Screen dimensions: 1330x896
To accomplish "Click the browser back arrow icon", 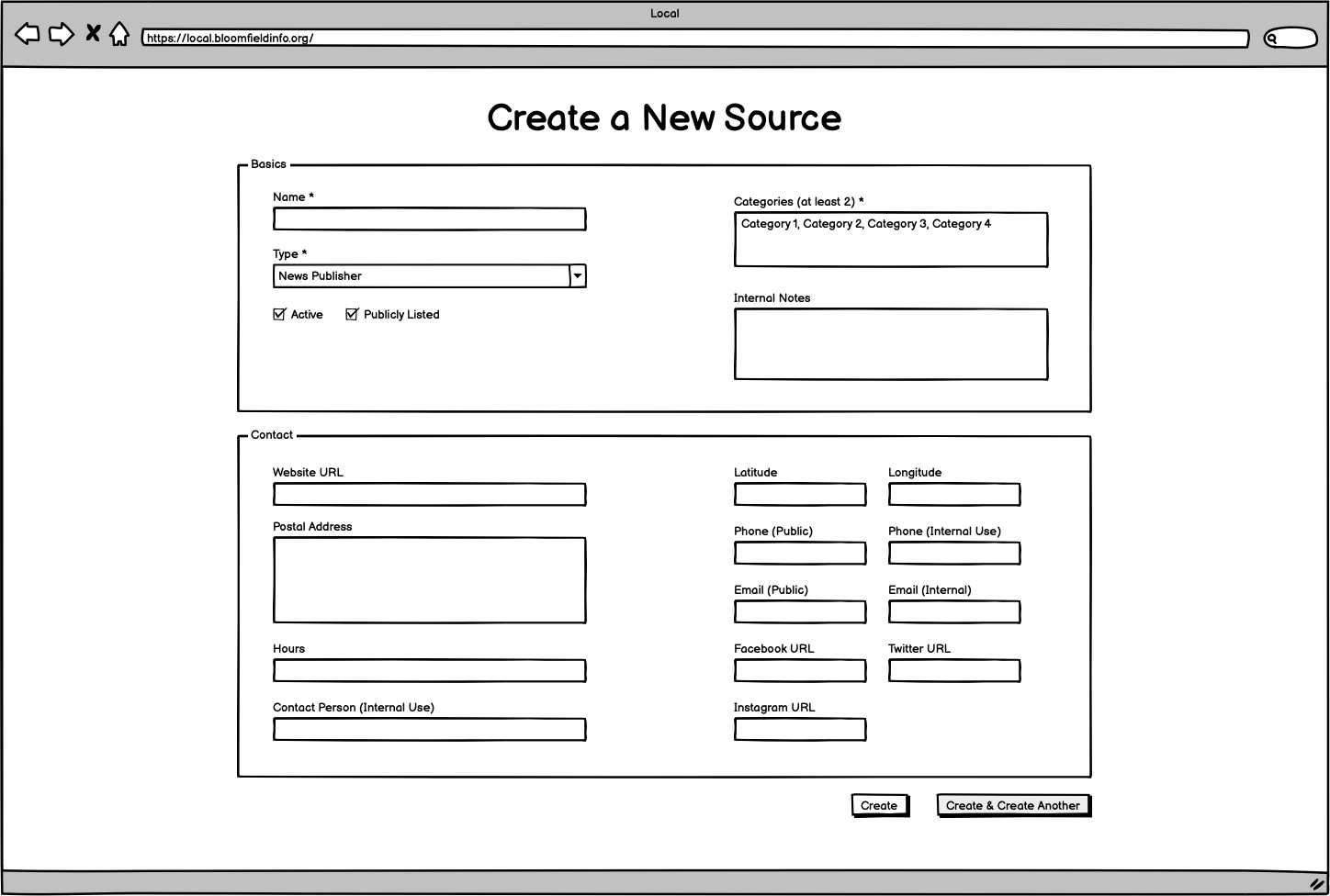I will (28, 35).
